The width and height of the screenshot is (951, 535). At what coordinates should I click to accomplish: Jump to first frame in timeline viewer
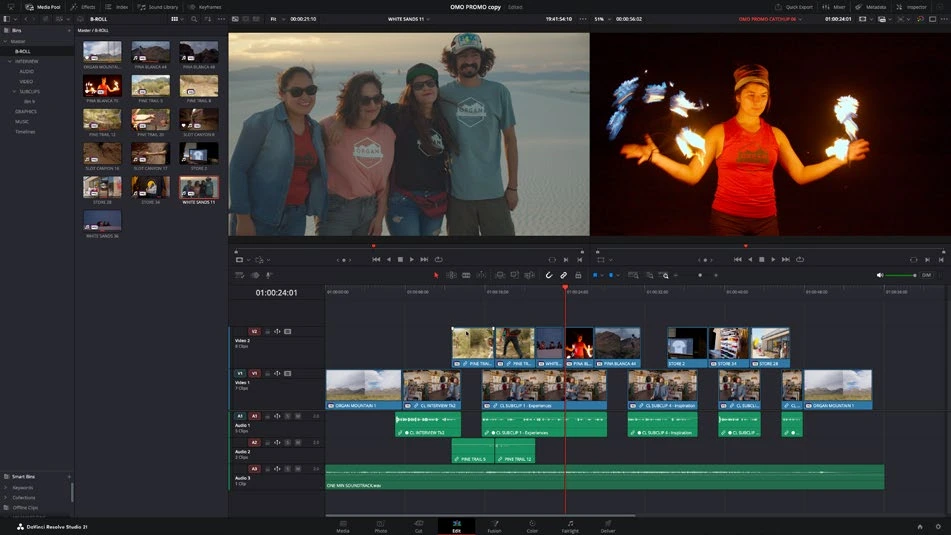(738, 260)
